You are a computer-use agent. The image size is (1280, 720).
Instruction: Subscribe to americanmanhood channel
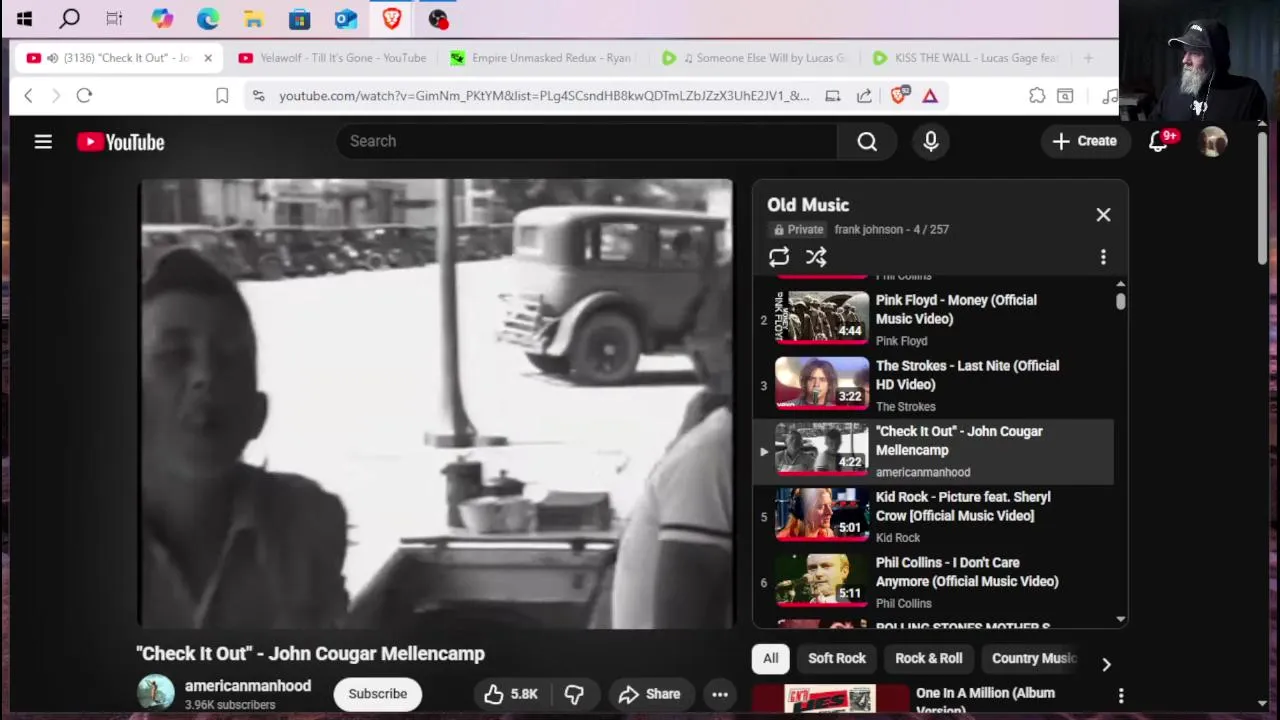tap(378, 694)
